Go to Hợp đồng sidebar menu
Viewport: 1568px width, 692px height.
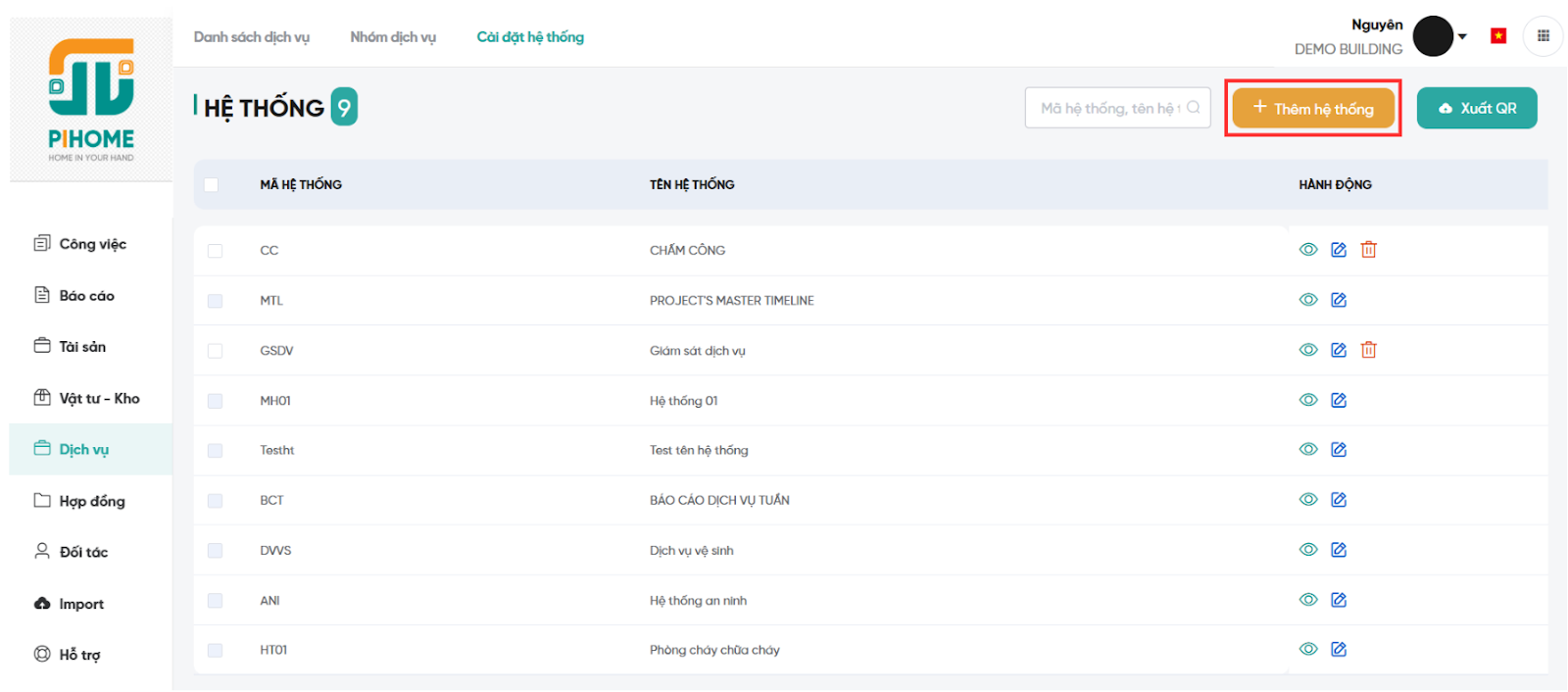click(91, 501)
